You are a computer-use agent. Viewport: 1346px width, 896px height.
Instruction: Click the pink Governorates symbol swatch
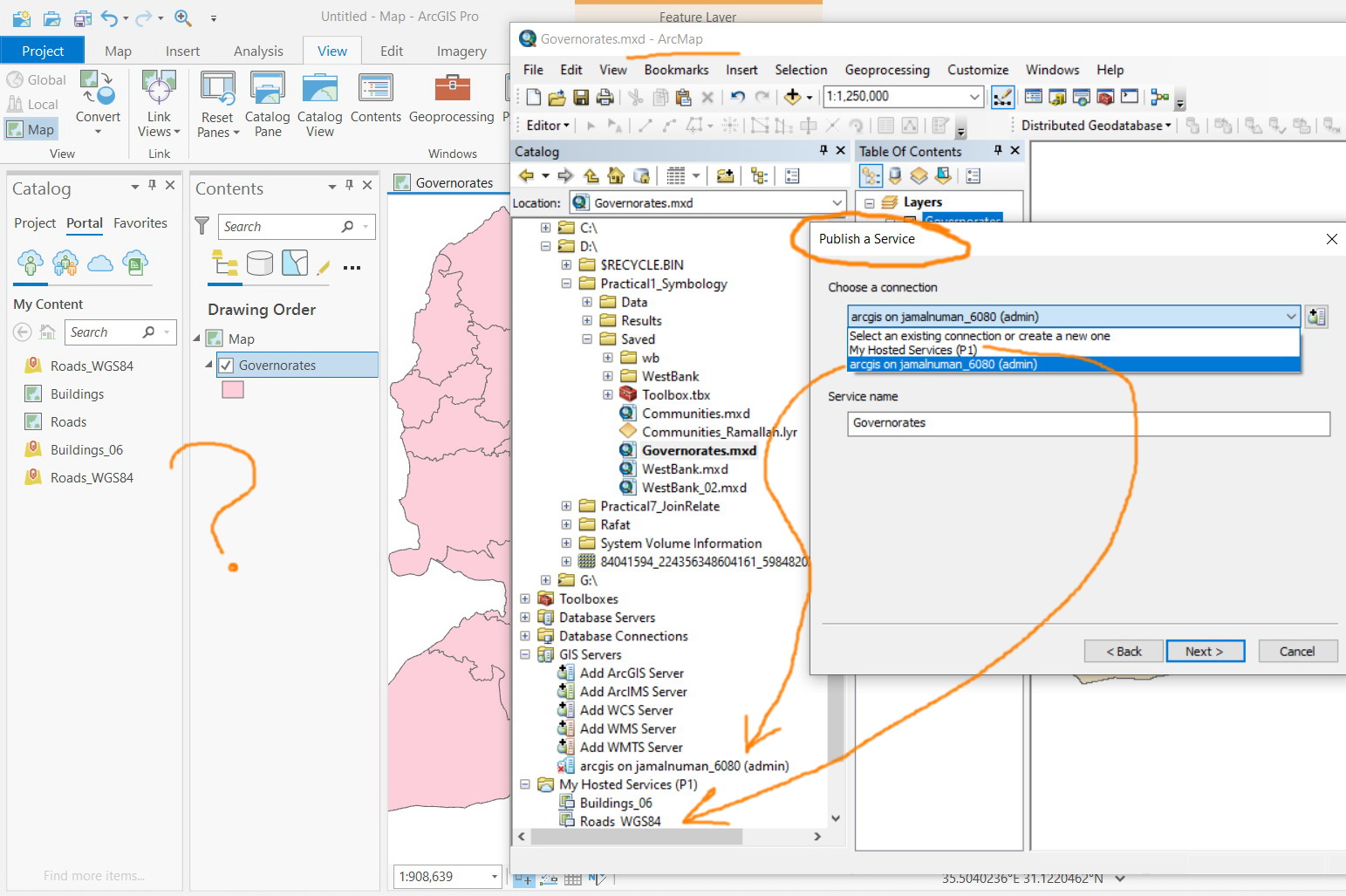pyautogui.click(x=233, y=390)
